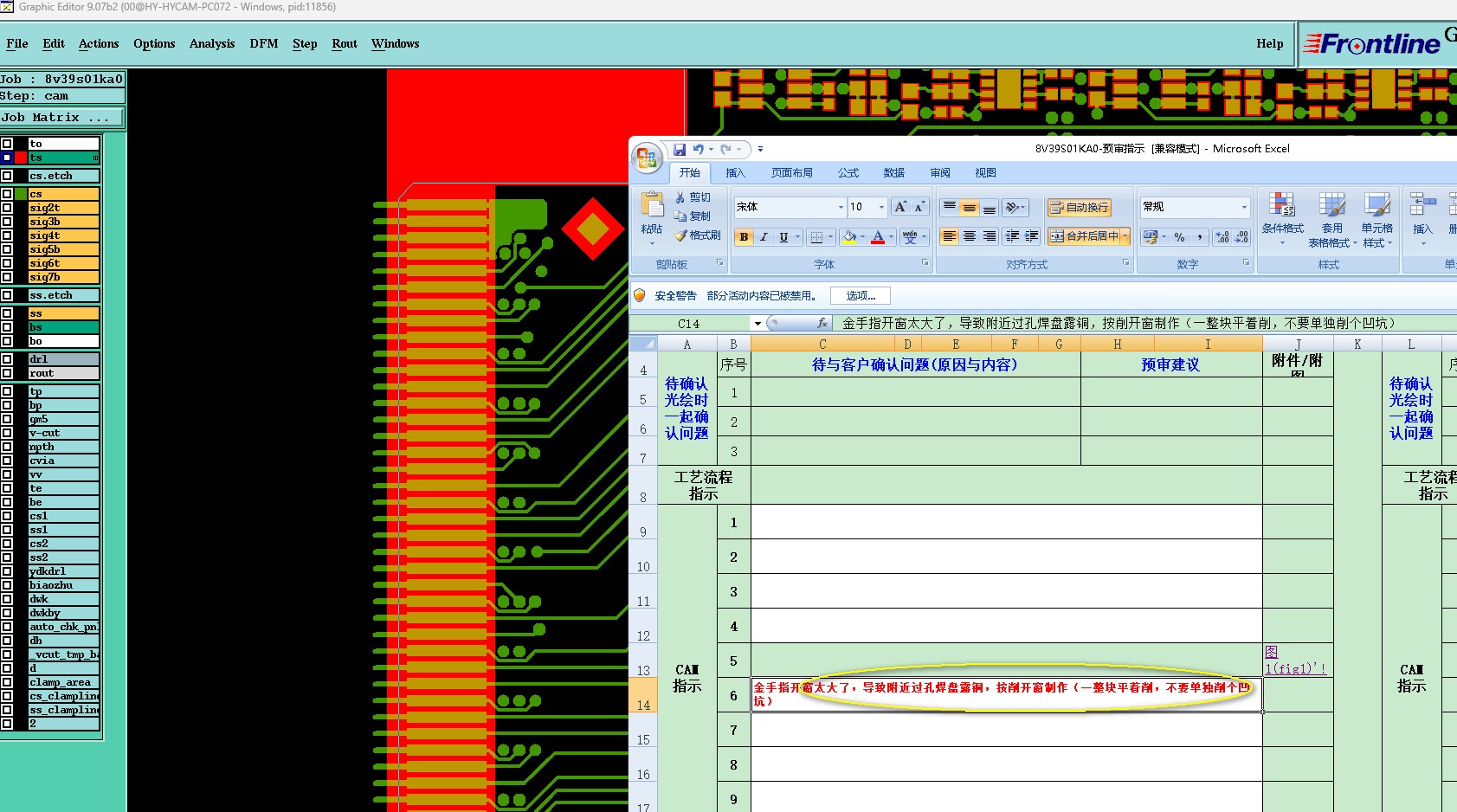Center the cell text horizontally
This screenshot has height=812, width=1457.
[970, 236]
